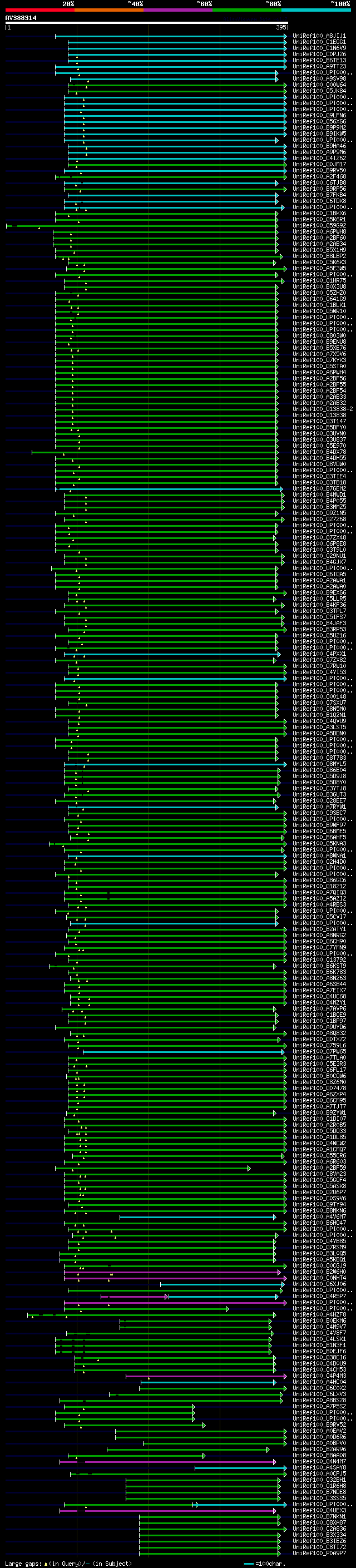Click the orange ~40% identity legend bar
The height and width of the screenshot is (1568, 356).
(x=109, y=10)
